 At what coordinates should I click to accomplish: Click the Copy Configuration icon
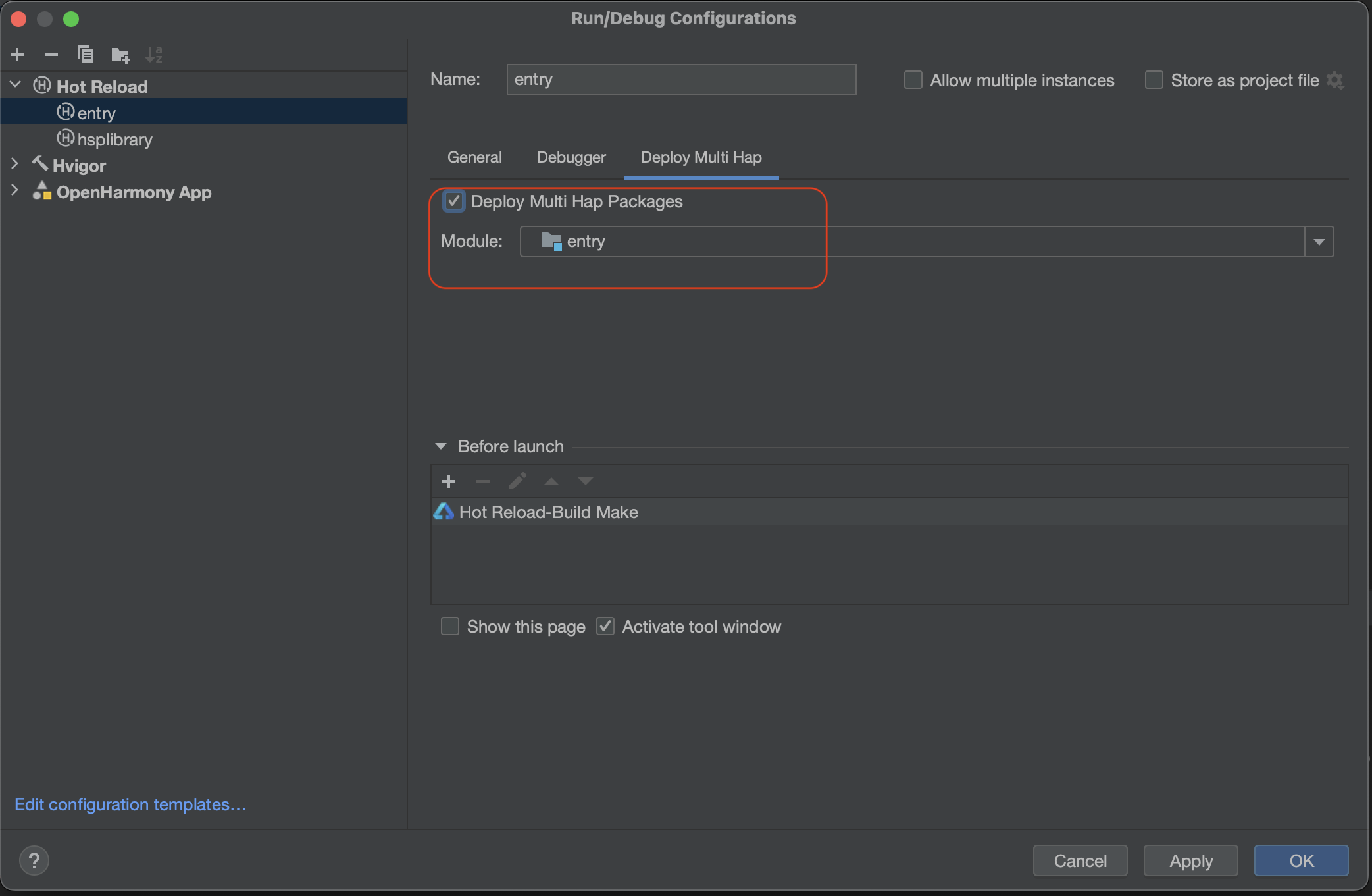click(x=86, y=55)
